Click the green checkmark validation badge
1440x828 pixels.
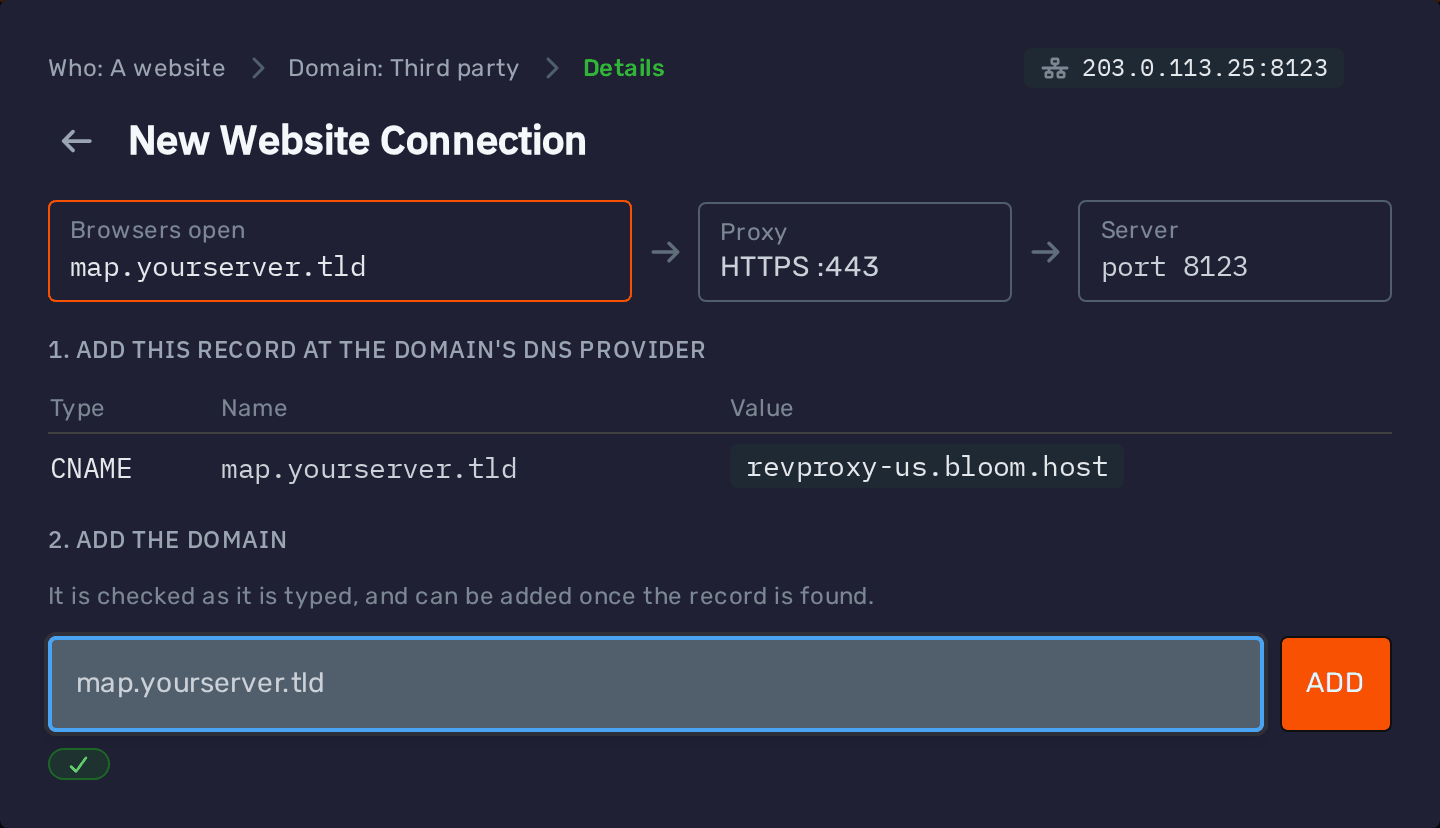pos(79,765)
